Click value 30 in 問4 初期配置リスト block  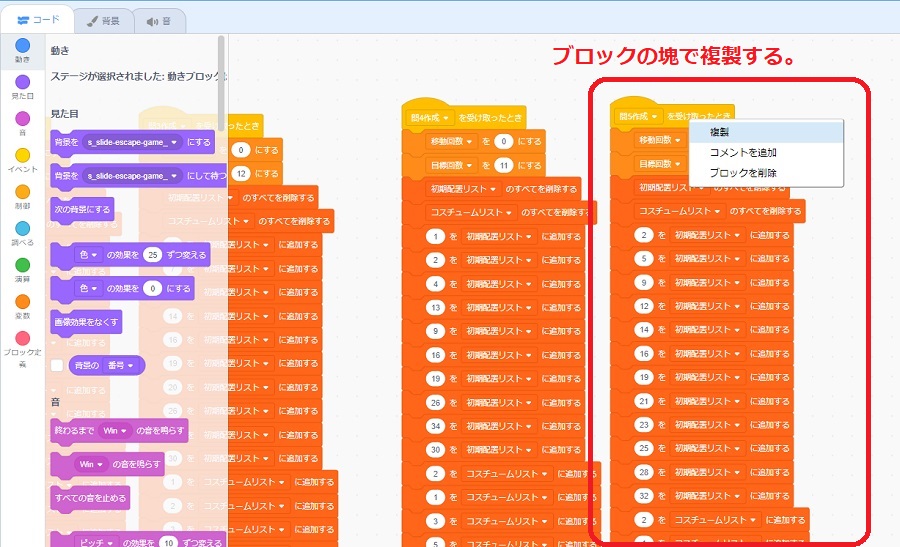point(435,450)
